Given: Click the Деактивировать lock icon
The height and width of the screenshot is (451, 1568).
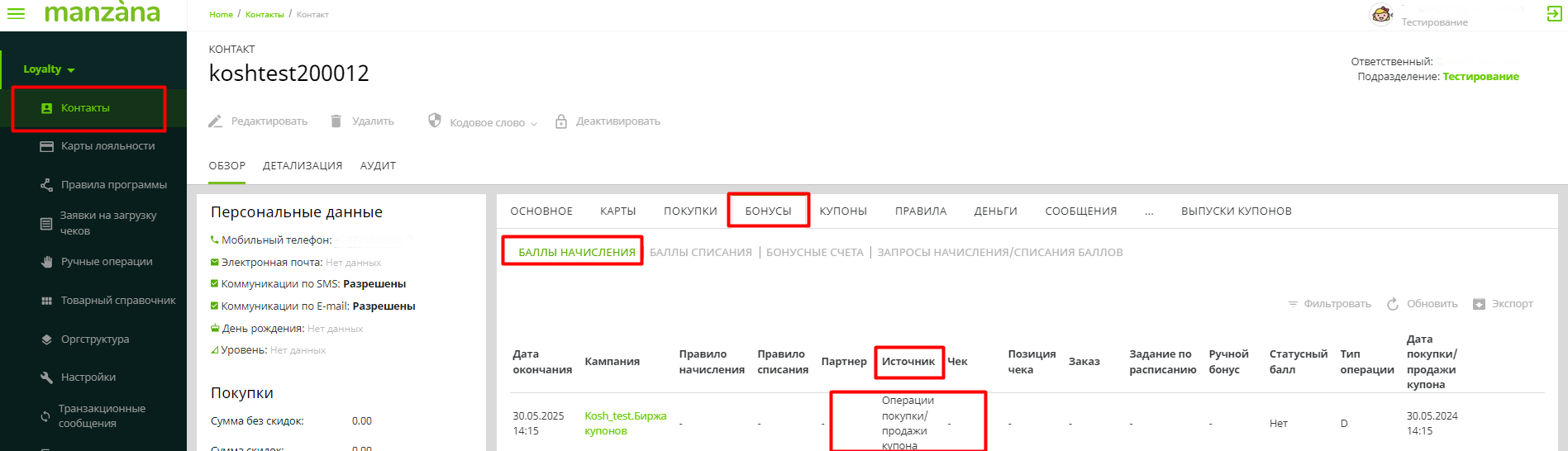Looking at the screenshot, I should 561,121.
